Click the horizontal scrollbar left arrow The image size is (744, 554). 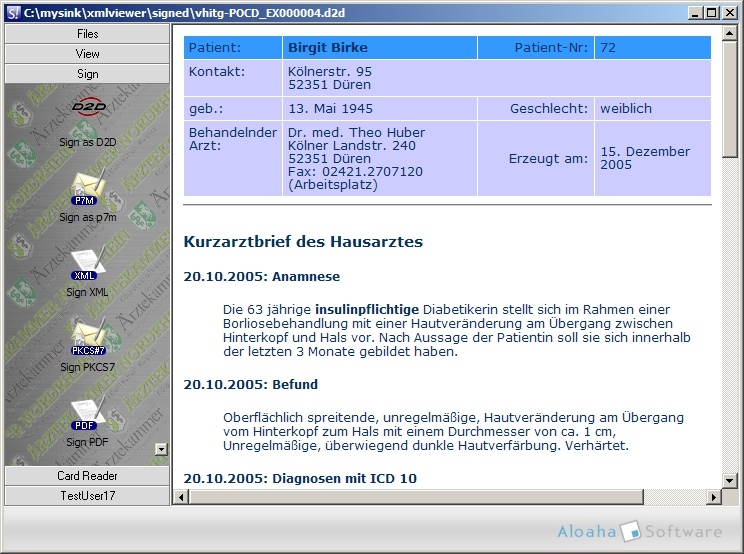click(x=180, y=497)
